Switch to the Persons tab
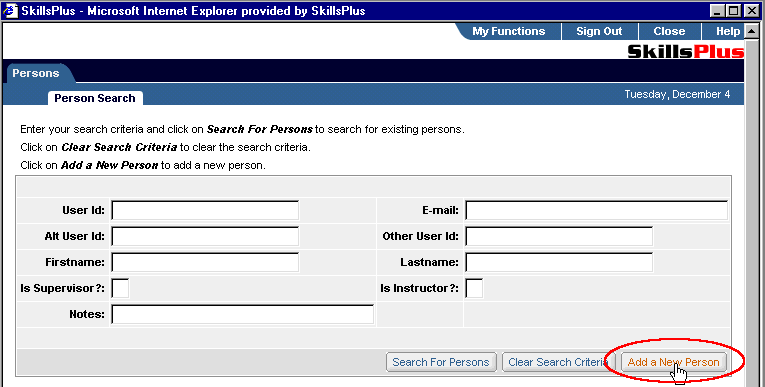This screenshot has width=765, height=387. pyautogui.click(x=36, y=73)
